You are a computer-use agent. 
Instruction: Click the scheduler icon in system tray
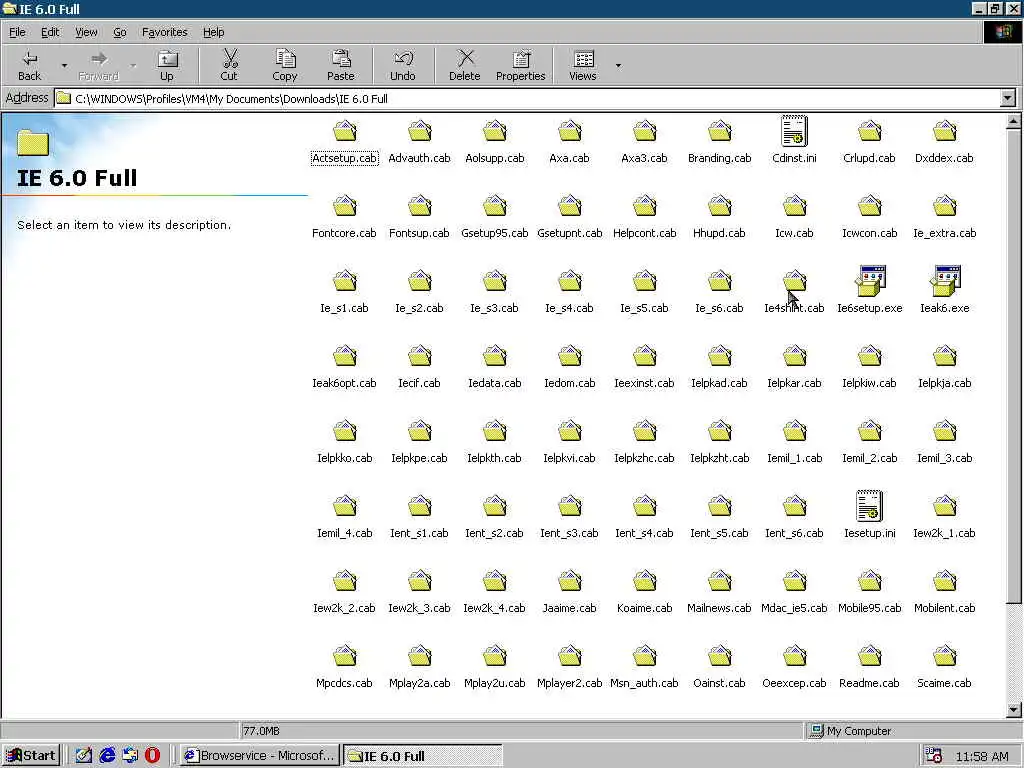(x=933, y=756)
